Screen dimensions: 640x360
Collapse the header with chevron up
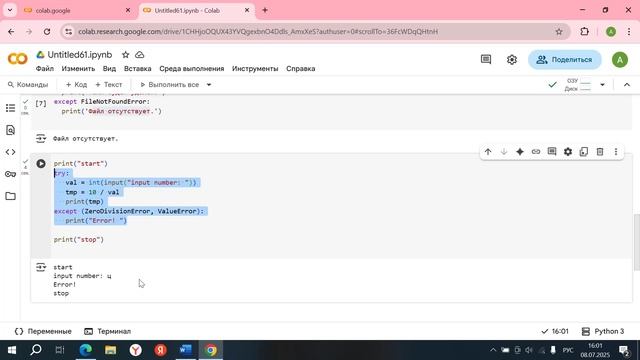627,85
